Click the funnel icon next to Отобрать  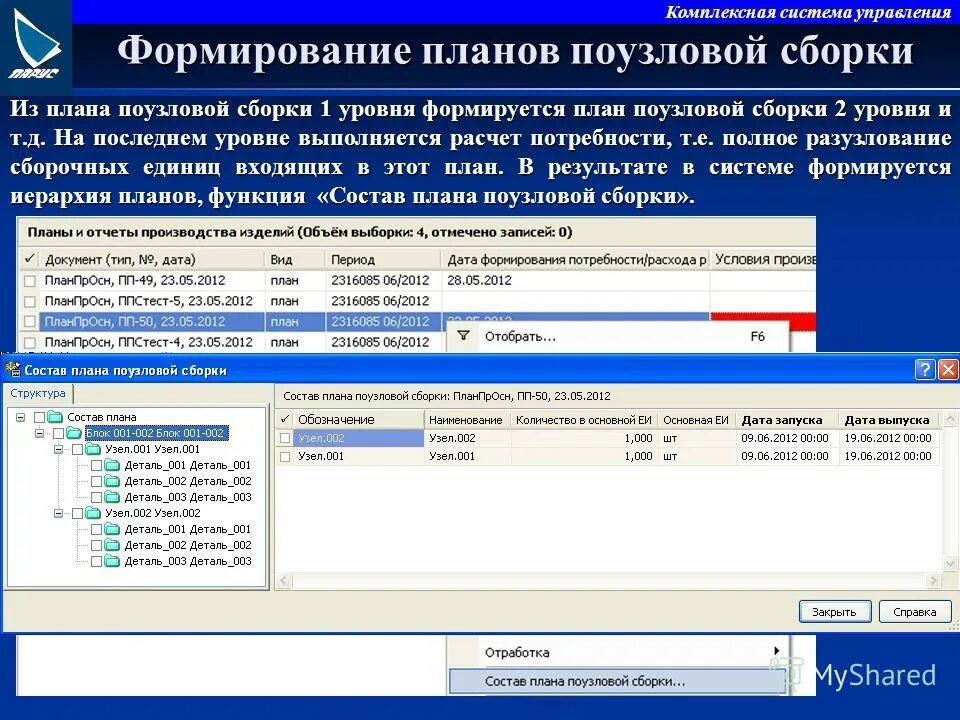(x=461, y=337)
